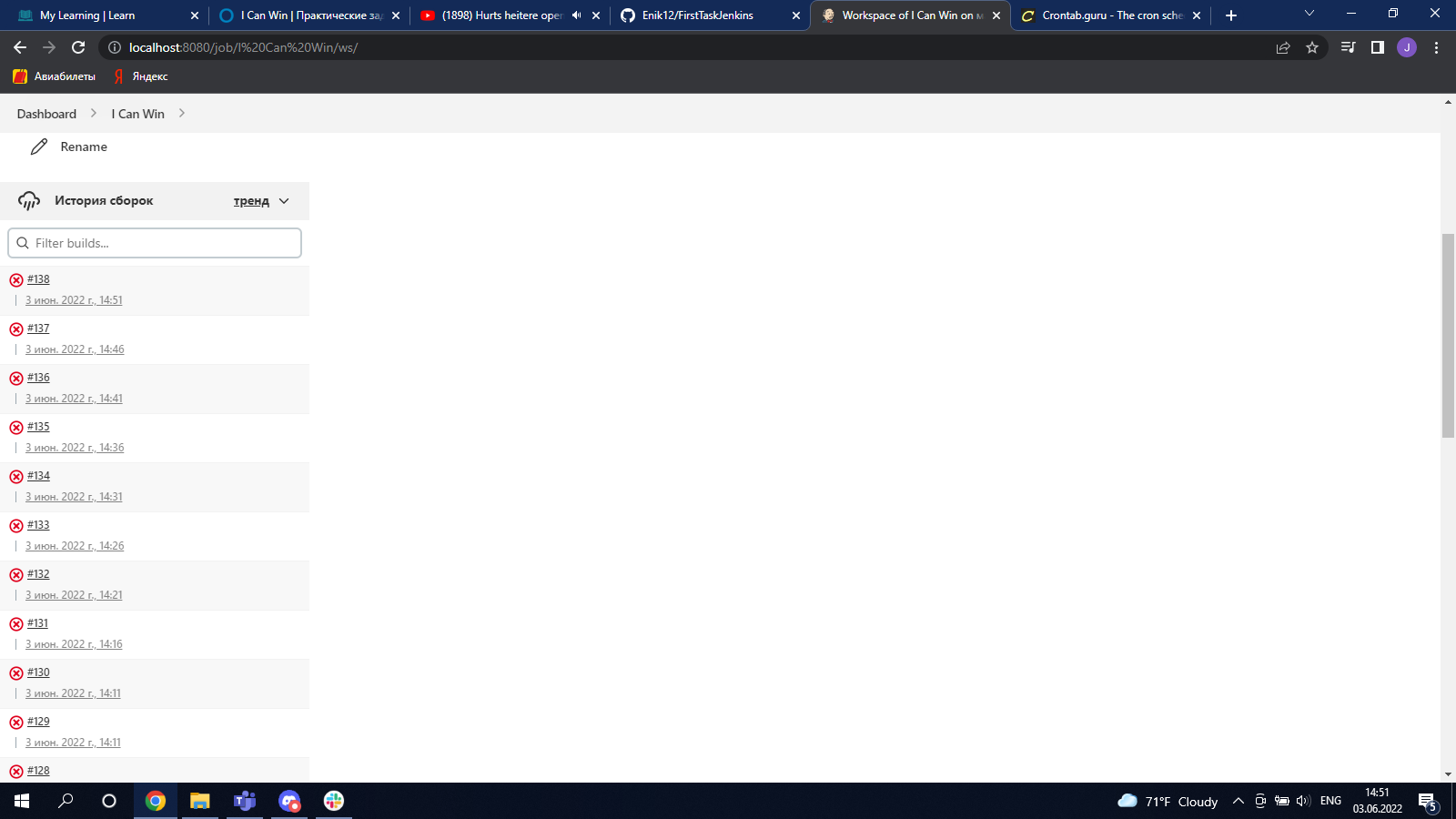Open File Explorer from the taskbar

pyautogui.click(x=200, y=801)
